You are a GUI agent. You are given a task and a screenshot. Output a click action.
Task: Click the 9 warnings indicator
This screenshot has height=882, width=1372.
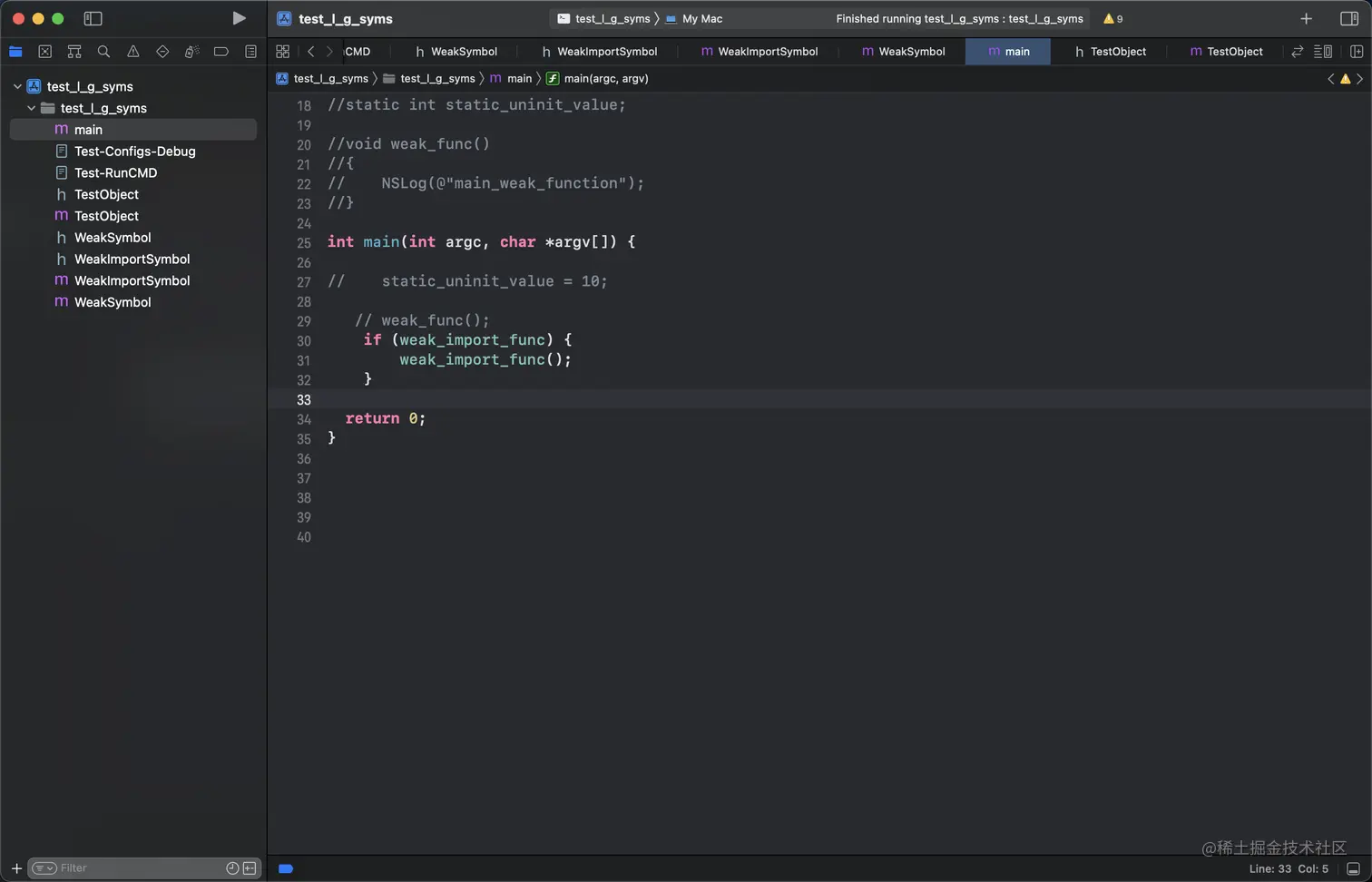point(1112,18)
